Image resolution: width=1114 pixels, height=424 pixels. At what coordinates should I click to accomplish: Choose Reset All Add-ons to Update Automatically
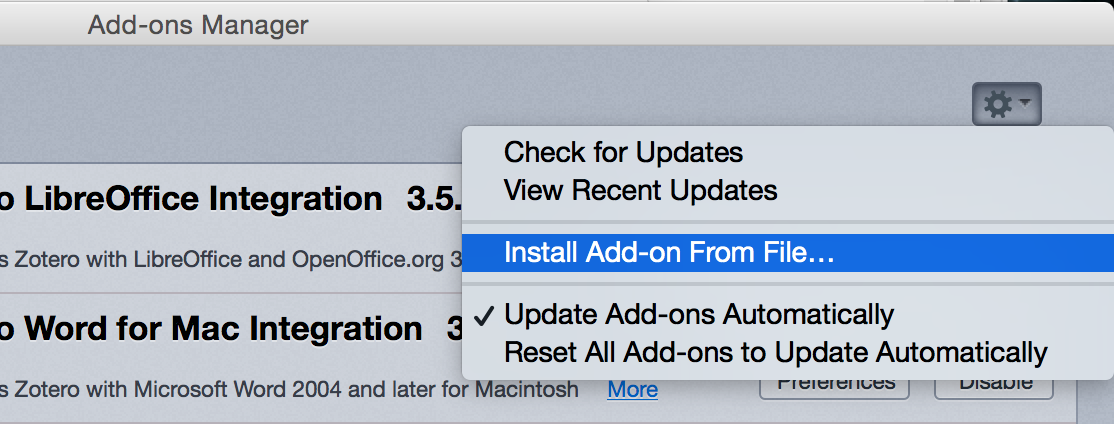pos(776,352)
